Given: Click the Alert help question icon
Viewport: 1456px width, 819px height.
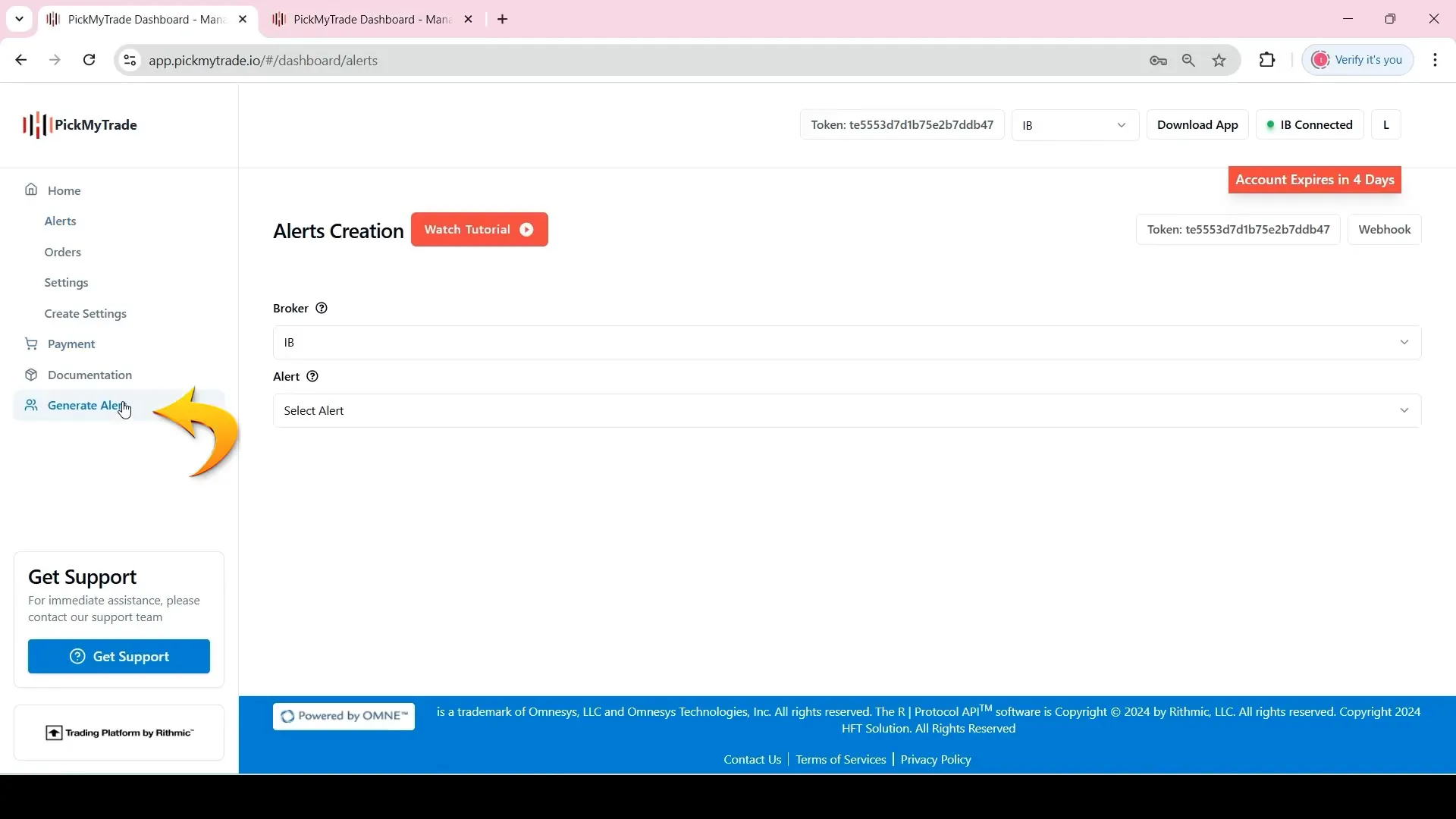Looking at the screenshot, I should tap(312, 376).
